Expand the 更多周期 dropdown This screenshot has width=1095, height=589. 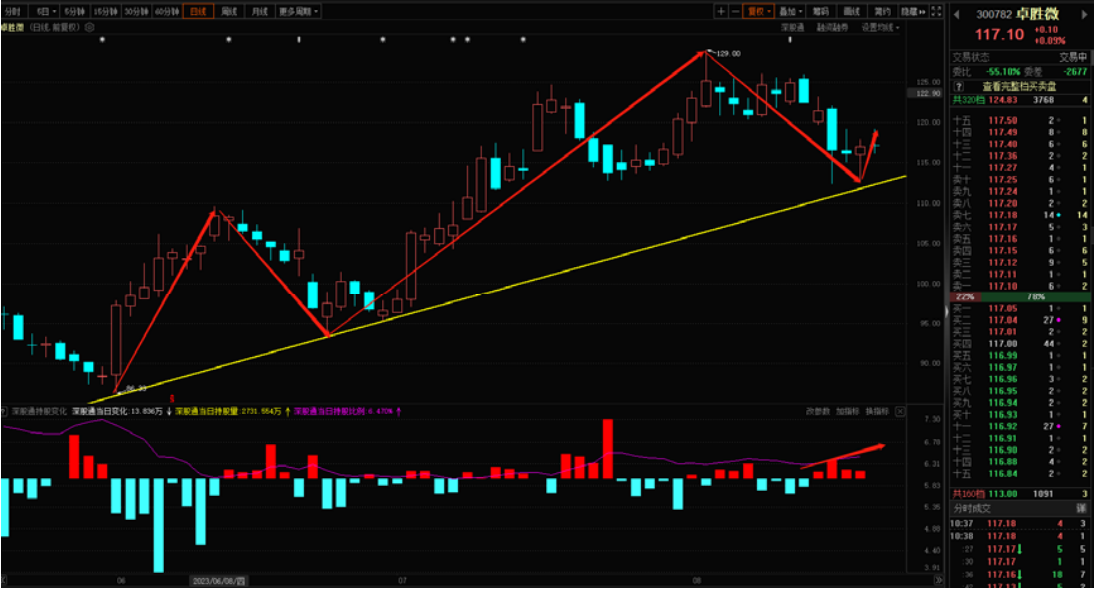click(299, 11)
